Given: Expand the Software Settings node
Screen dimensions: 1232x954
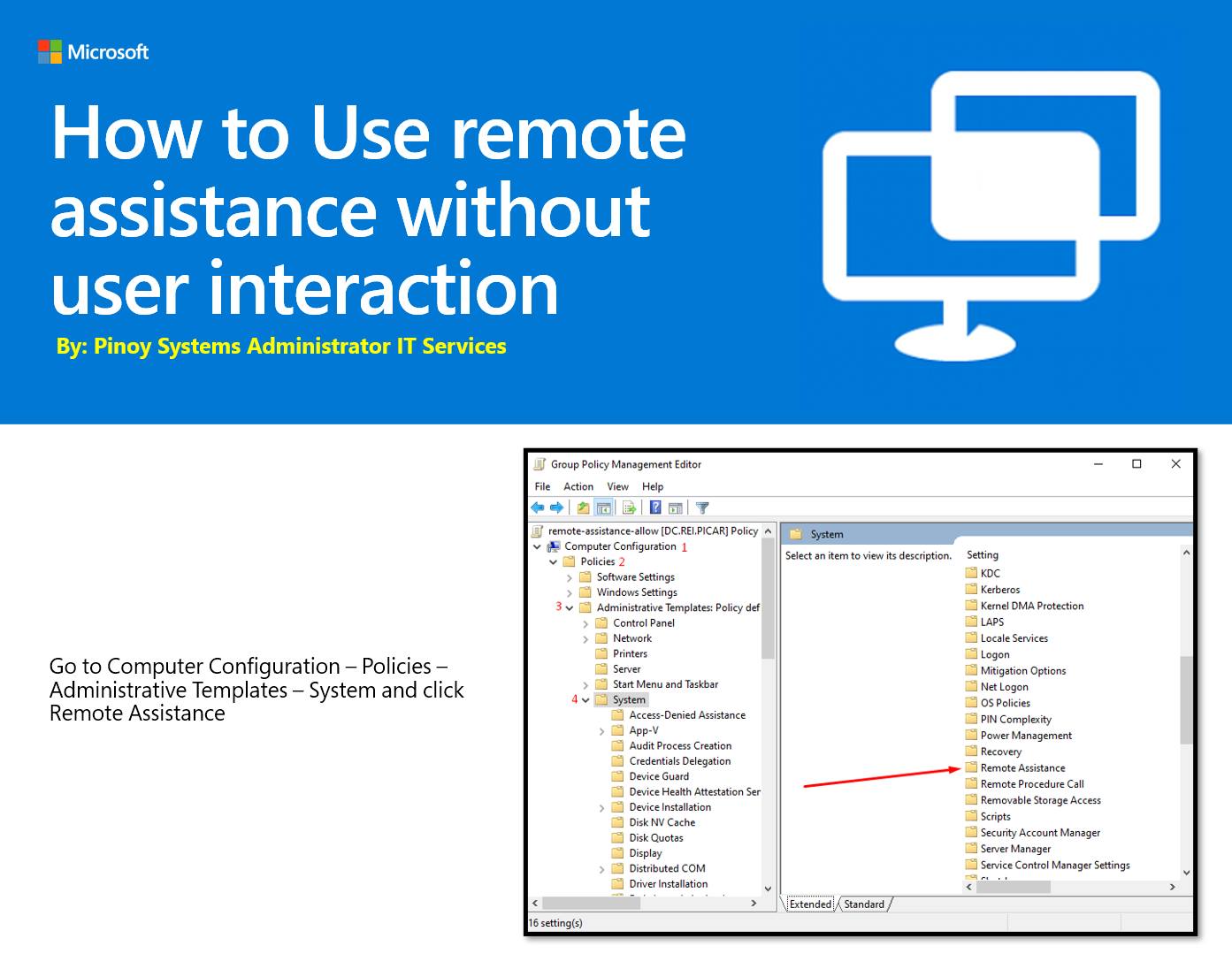Looking at the screenshot, I should point(570,577).
